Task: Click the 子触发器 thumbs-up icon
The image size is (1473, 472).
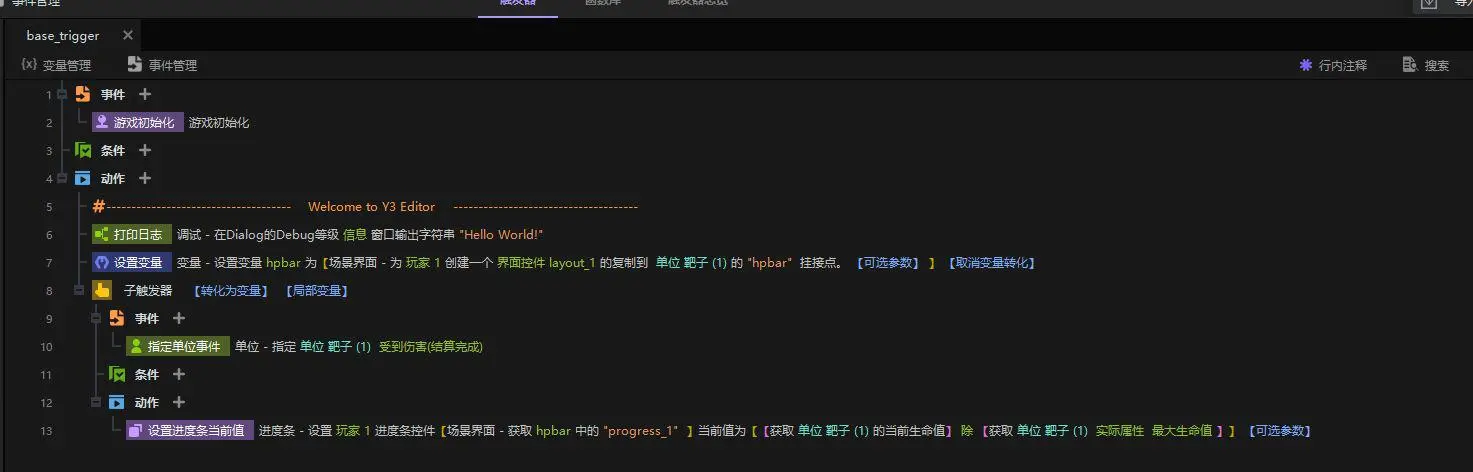Action: click(x=102, y=290)
